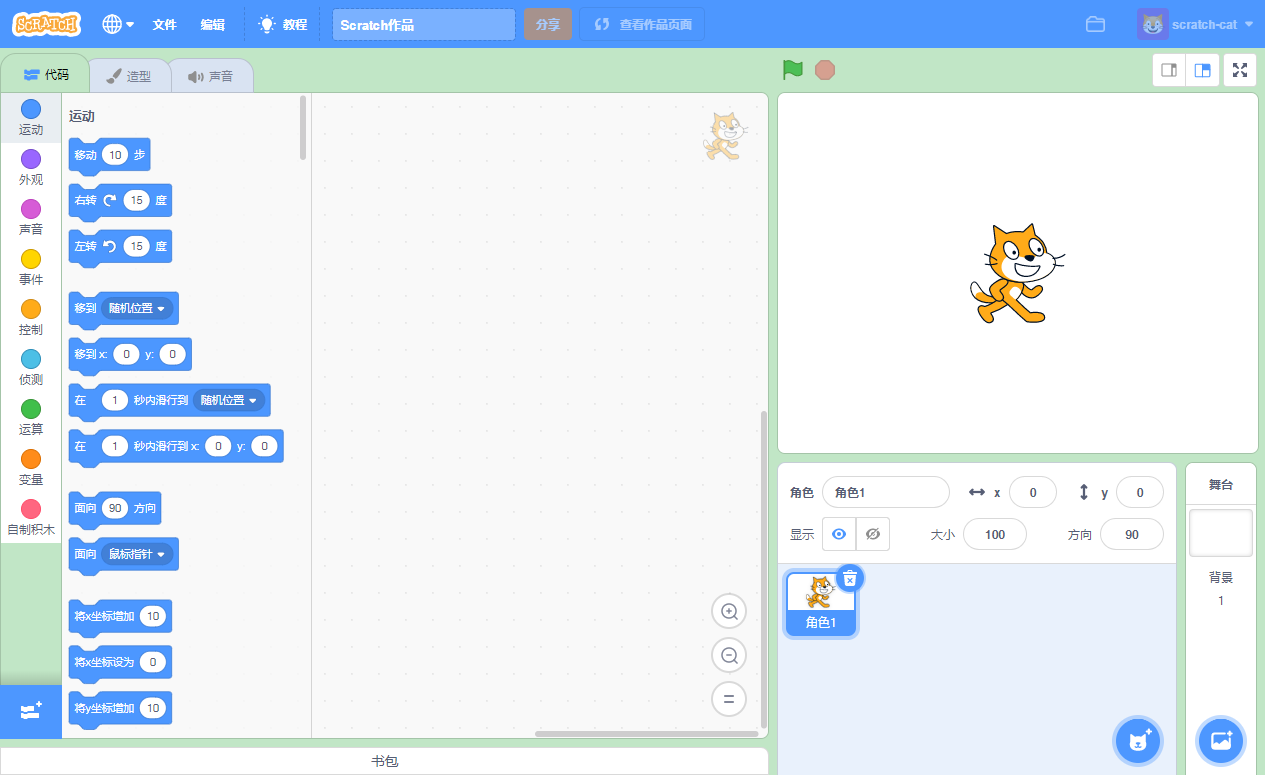The width and height of the screenshot is (1265, 775).
Task: Reset workspace zoom to default
Action: [x=729, y=699]
